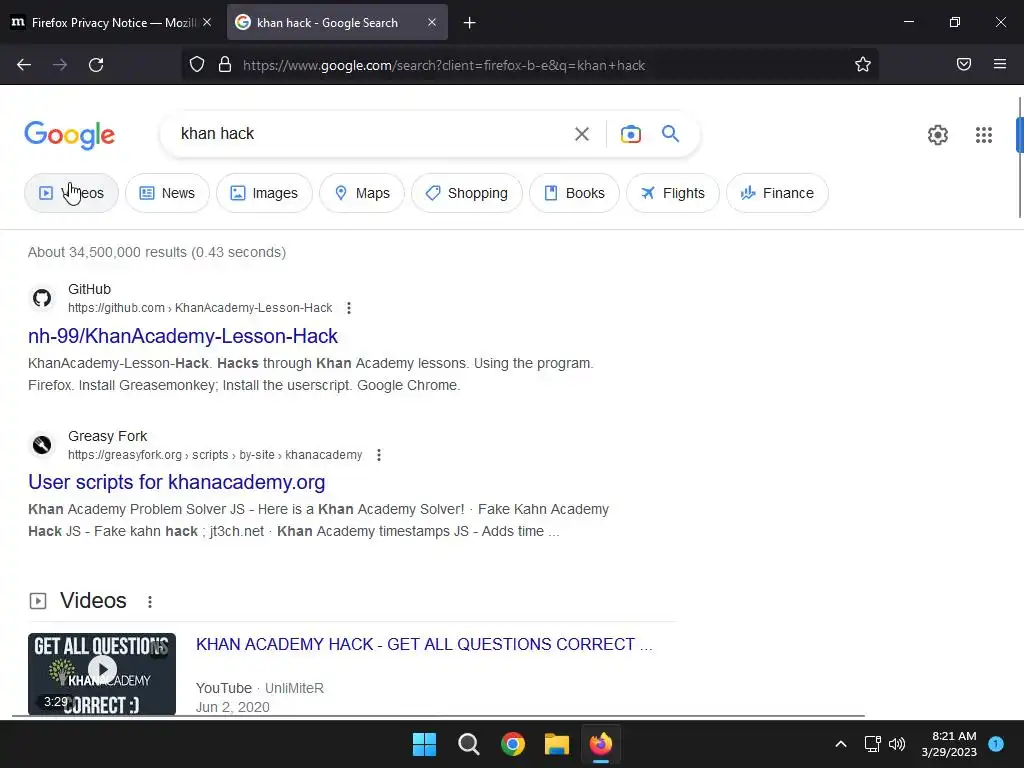Open more options for GitHub result
Screen dimensions: 1024x768
(349, 308)
